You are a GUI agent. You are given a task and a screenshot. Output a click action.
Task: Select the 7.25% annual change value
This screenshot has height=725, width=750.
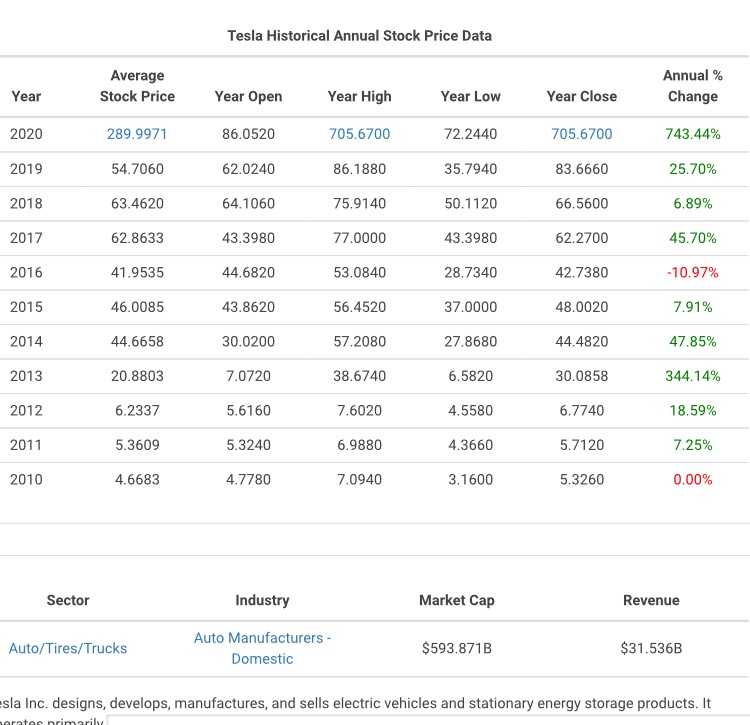coord(693,445)
